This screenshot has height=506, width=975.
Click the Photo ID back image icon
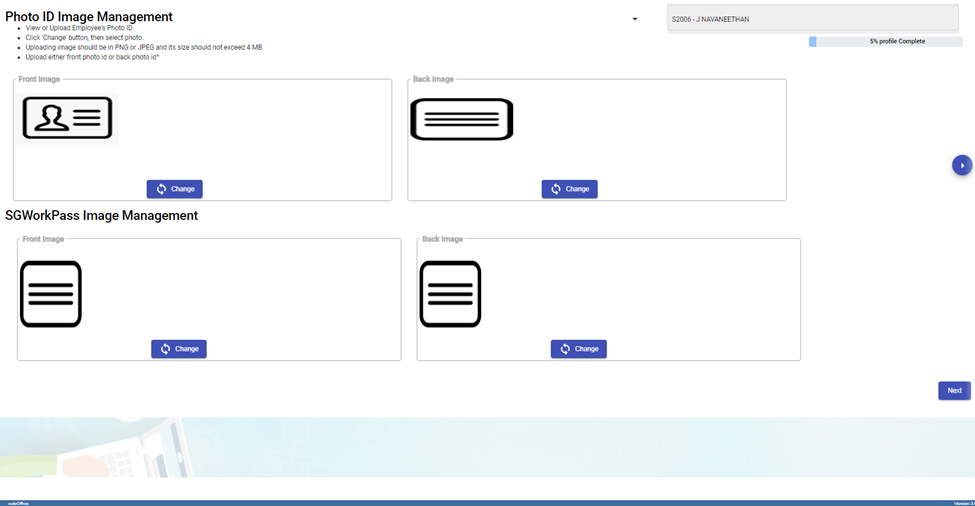[462, 119]
